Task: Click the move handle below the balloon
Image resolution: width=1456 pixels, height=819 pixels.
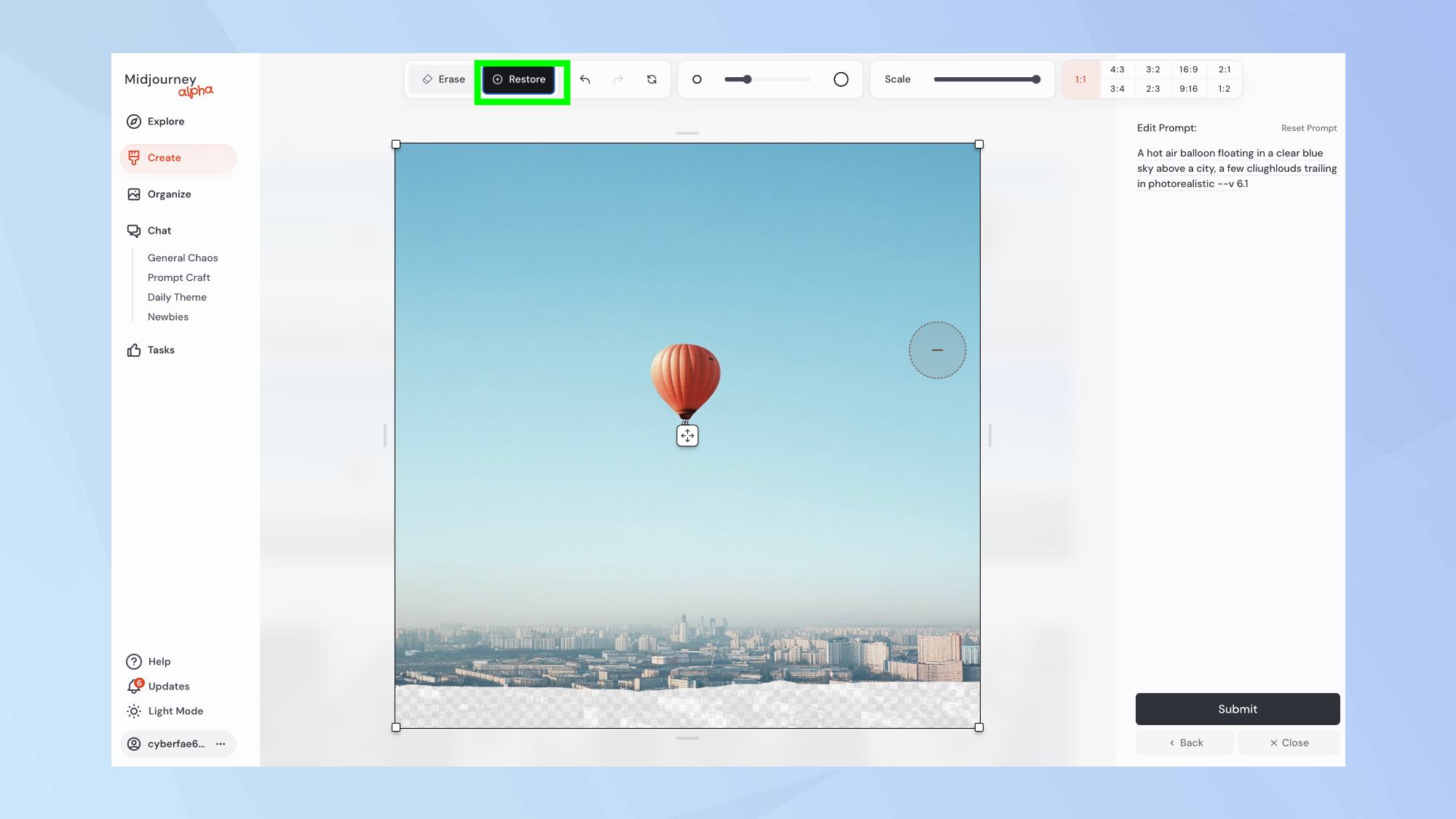Action: coord(687,436)
